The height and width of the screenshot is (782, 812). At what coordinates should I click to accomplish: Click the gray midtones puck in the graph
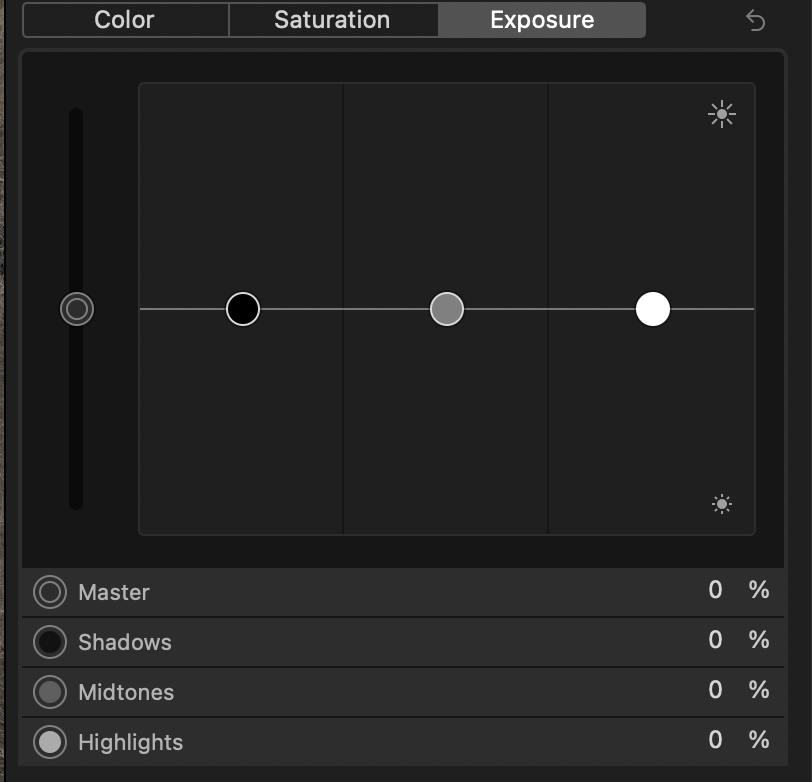(x=447, y=309)
